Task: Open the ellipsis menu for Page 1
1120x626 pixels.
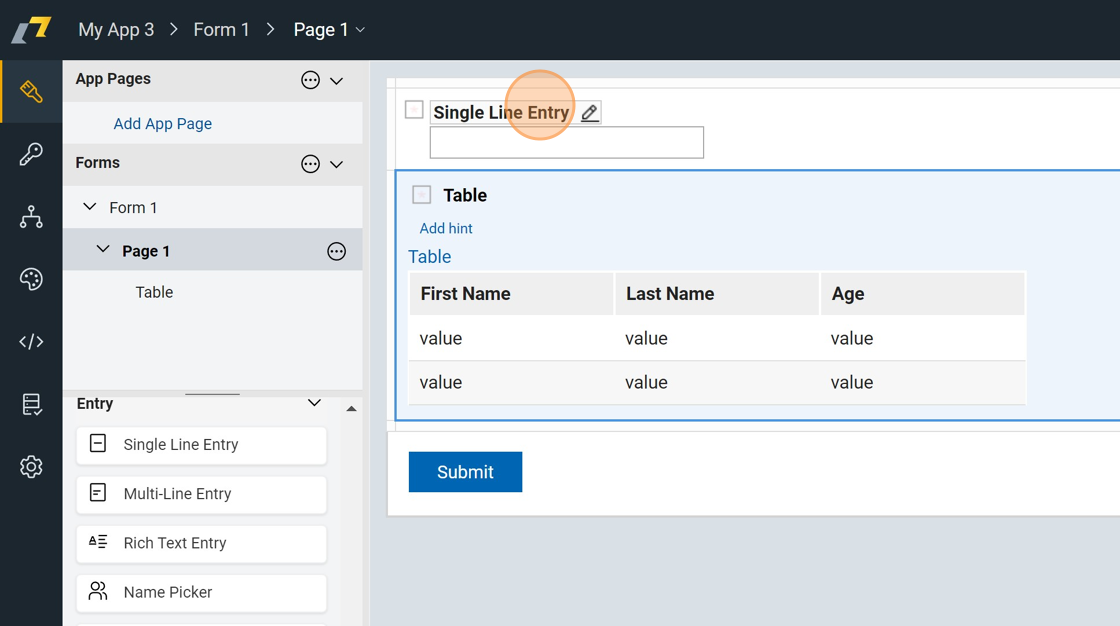Action: point(336,252)
